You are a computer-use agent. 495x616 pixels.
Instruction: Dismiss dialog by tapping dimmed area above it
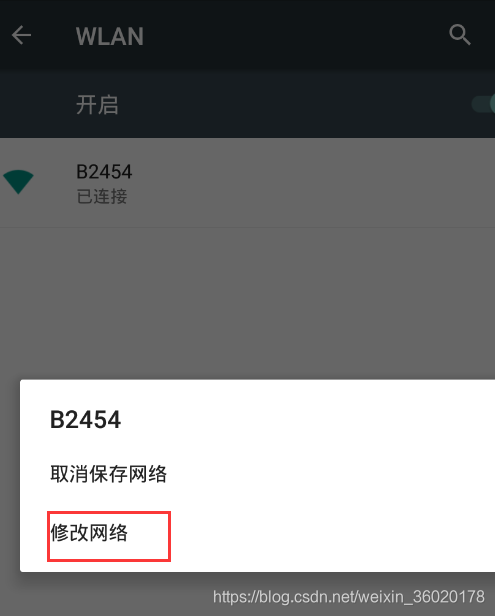point(248,302)
